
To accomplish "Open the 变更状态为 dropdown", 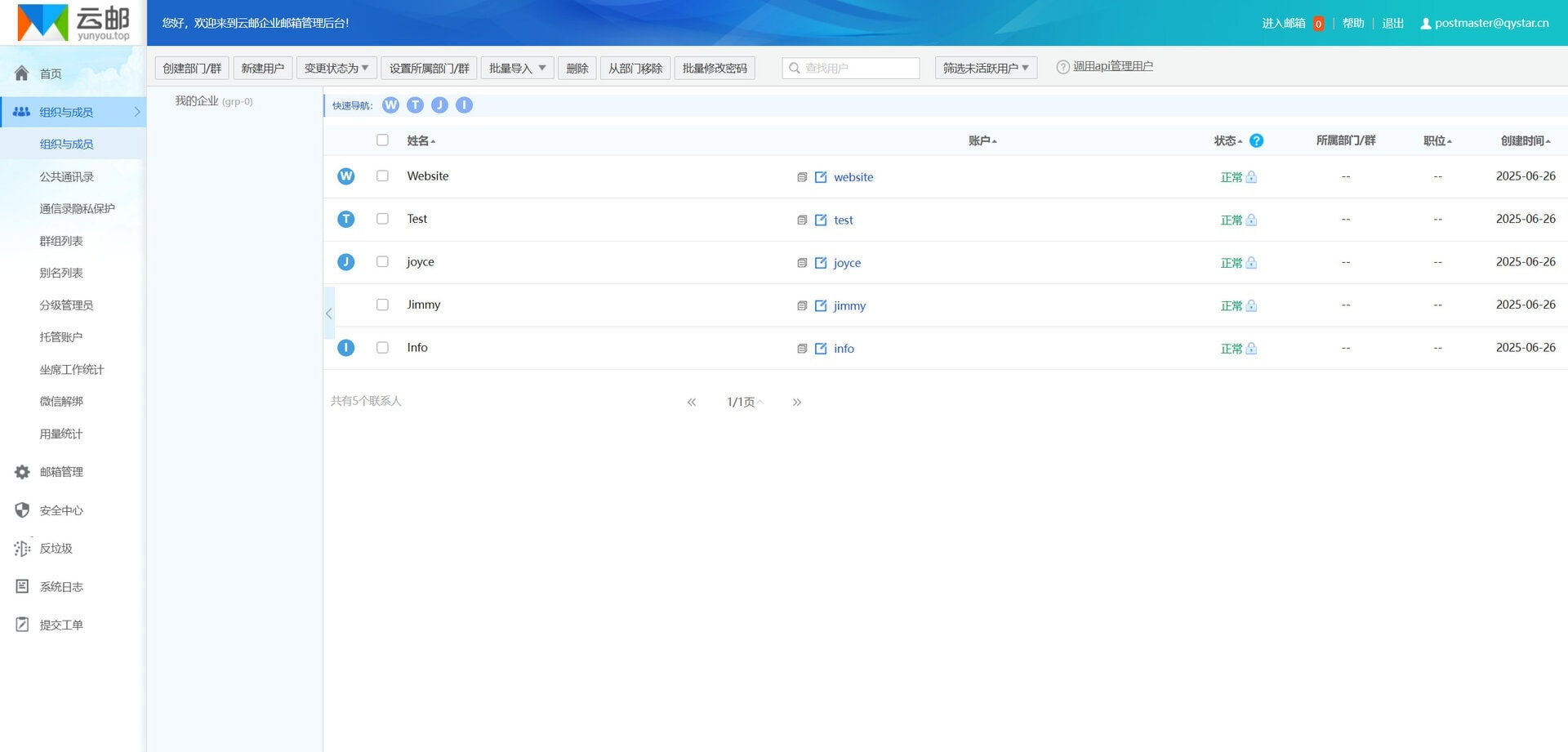I will tap(336, 69).
